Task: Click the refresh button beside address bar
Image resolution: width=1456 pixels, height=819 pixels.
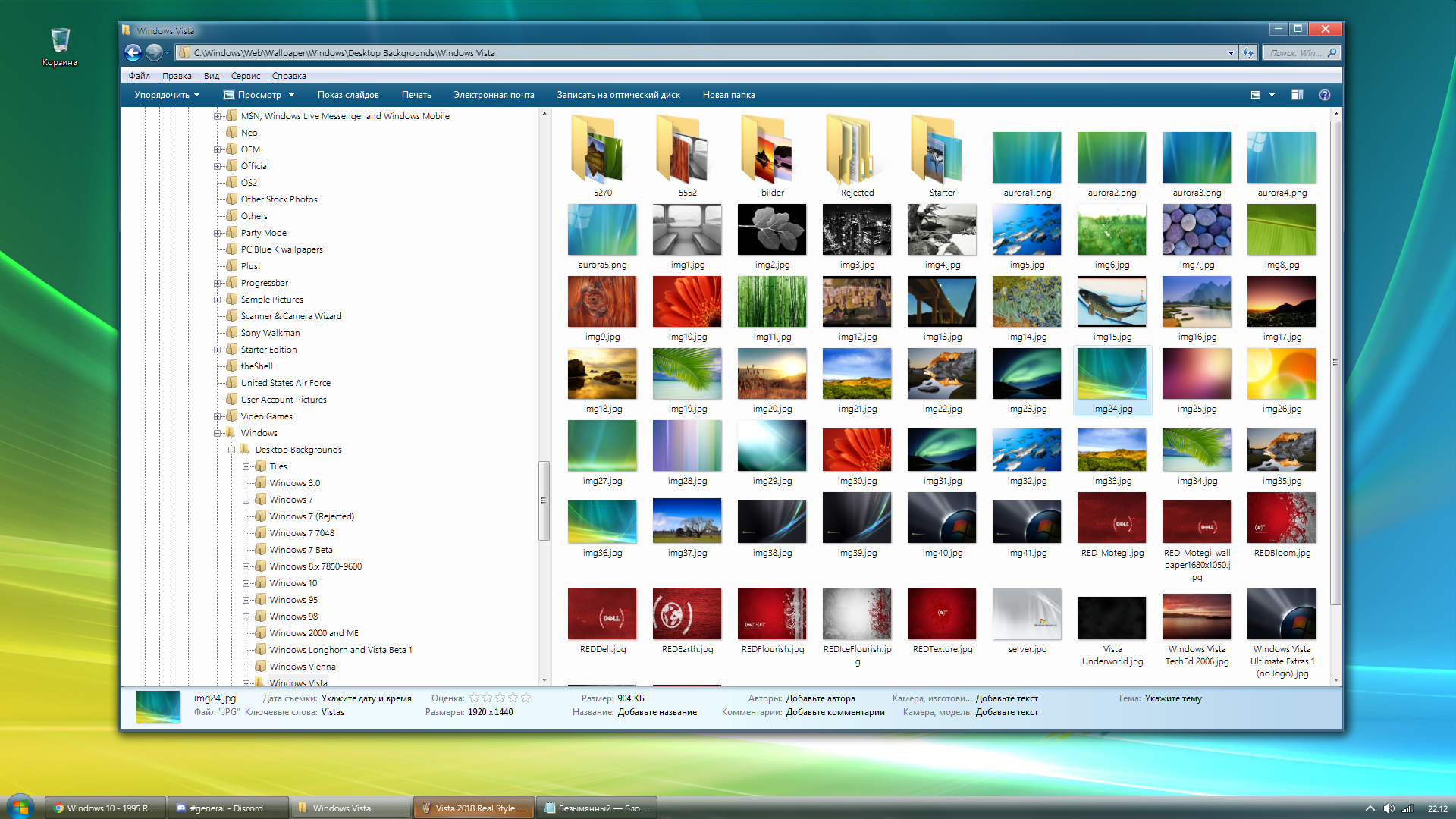Action: 1248,52
